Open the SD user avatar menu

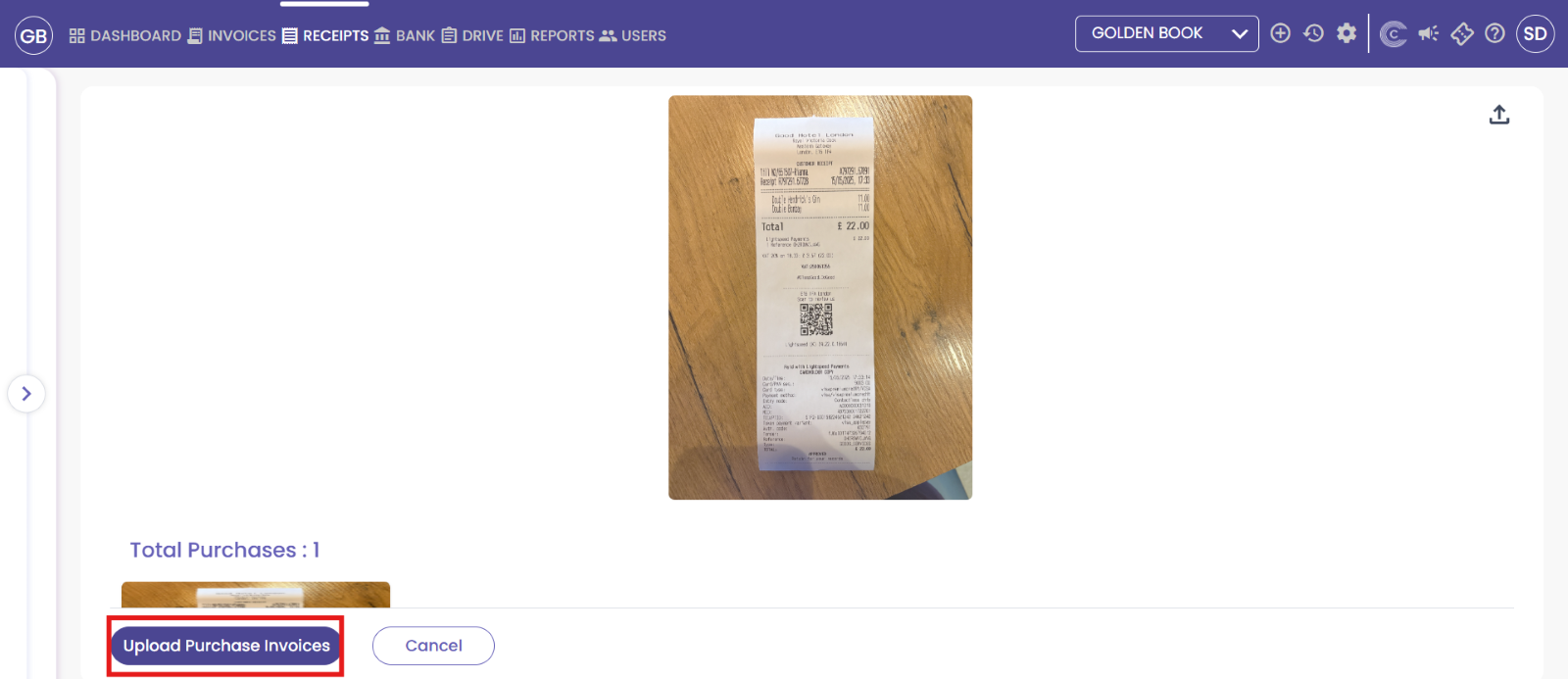pyautogui.click(x=1536, y=33)
